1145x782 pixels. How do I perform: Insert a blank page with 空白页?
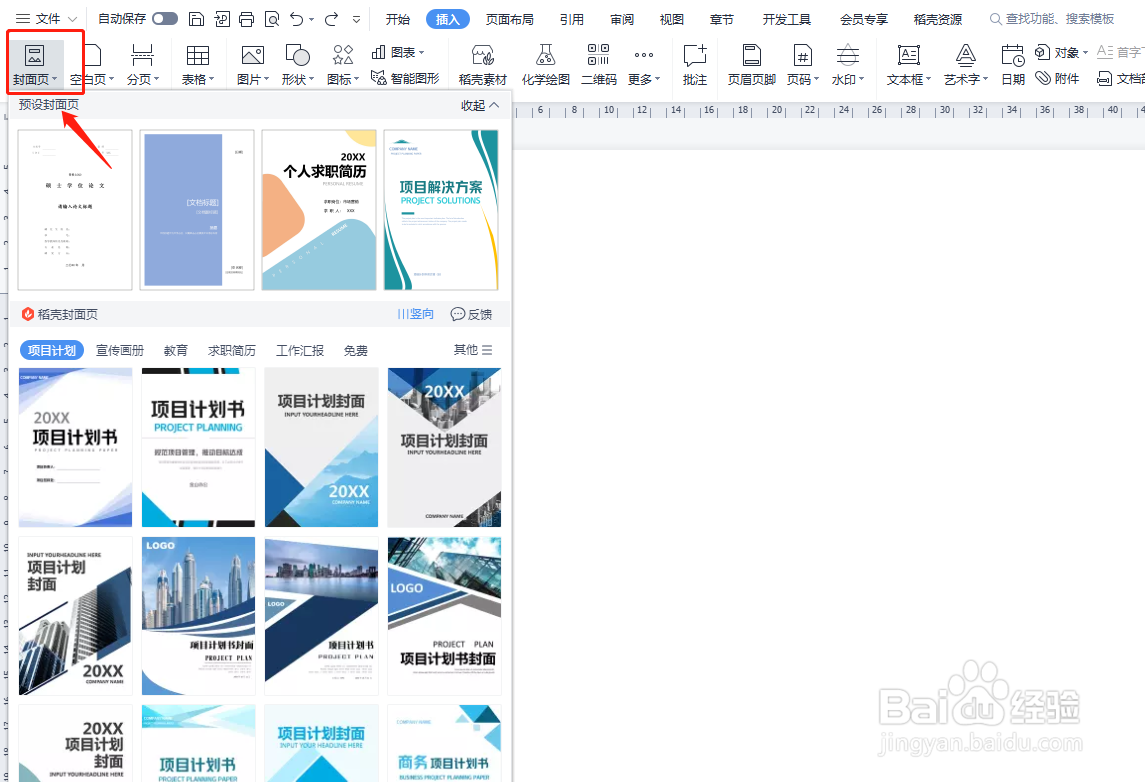click(93, 64)
